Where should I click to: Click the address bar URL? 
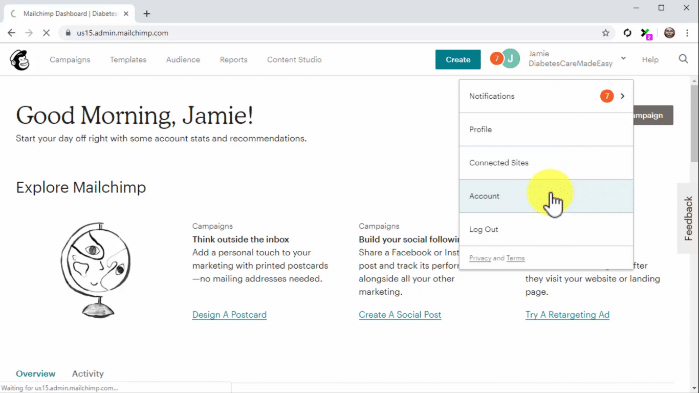pyautogui.click(x=122, y=33)
